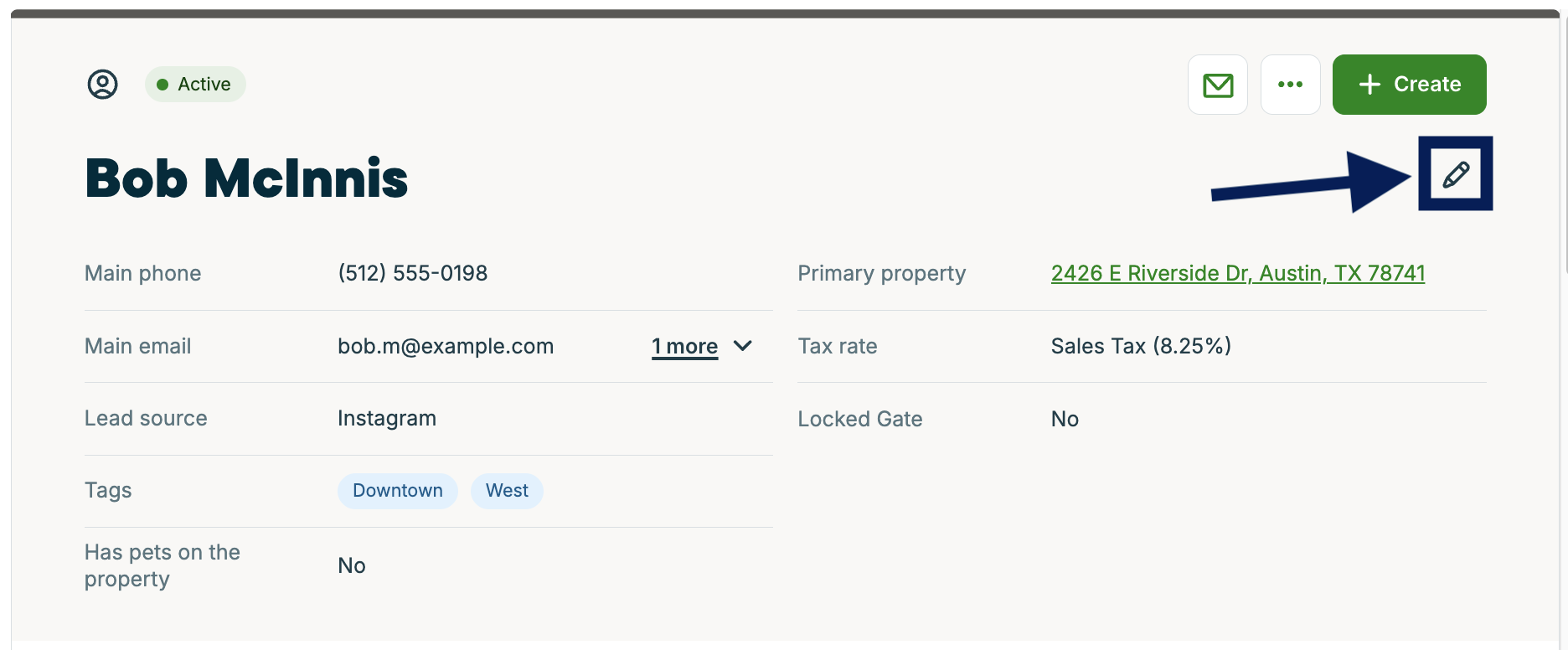This screenshot has width=1568, height=650.
Task: Click the Sales Tax rate value
Action: [1141, 346]
